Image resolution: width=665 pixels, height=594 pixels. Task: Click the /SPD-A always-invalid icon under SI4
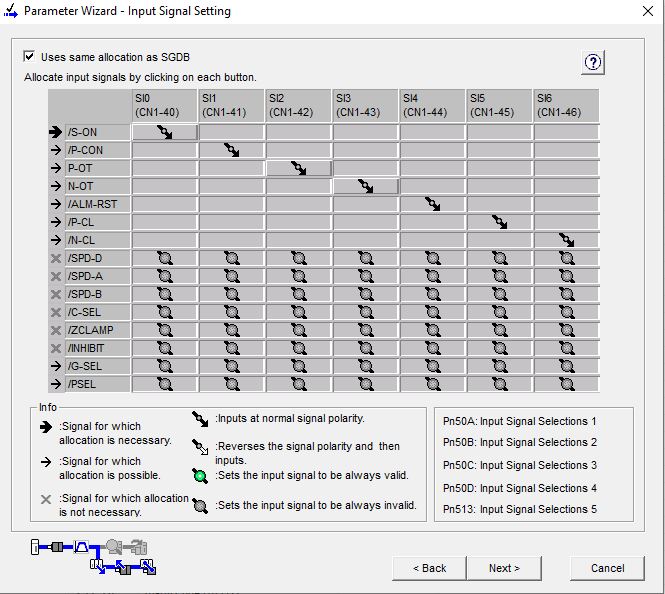coord(433,276)
